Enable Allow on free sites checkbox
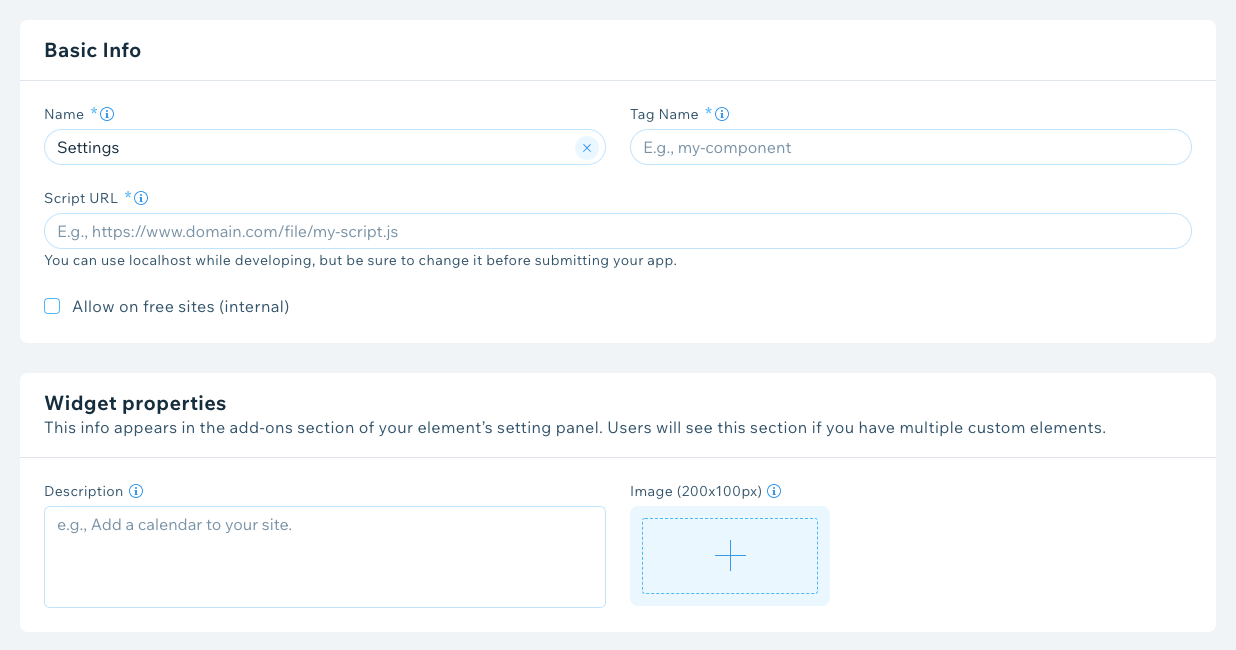 click(x=52, y=306)
